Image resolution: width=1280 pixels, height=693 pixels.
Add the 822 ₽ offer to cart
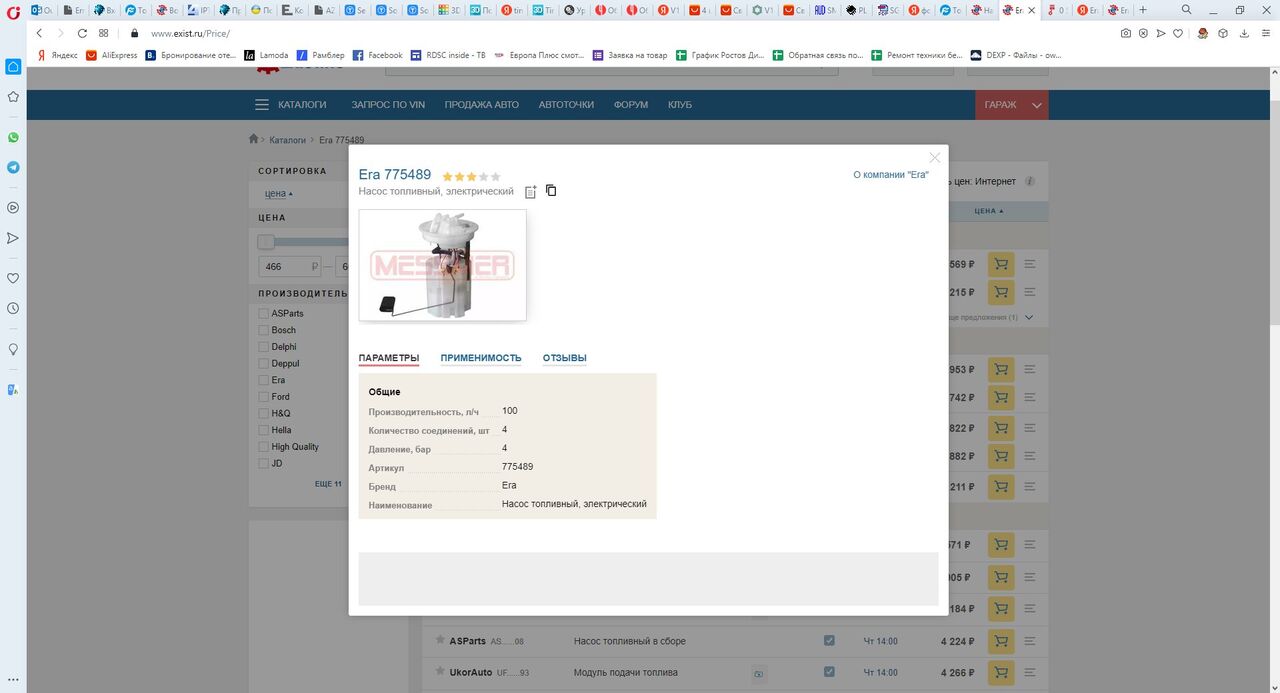click(1001, 427)
